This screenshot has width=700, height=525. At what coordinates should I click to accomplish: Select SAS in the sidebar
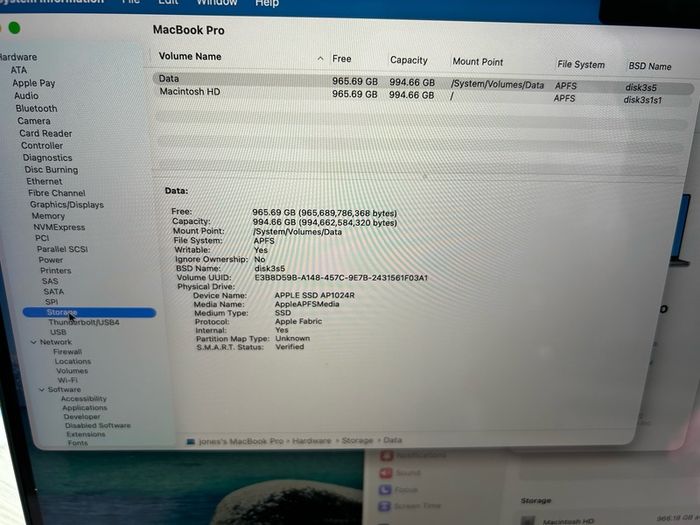click(50, 281)
